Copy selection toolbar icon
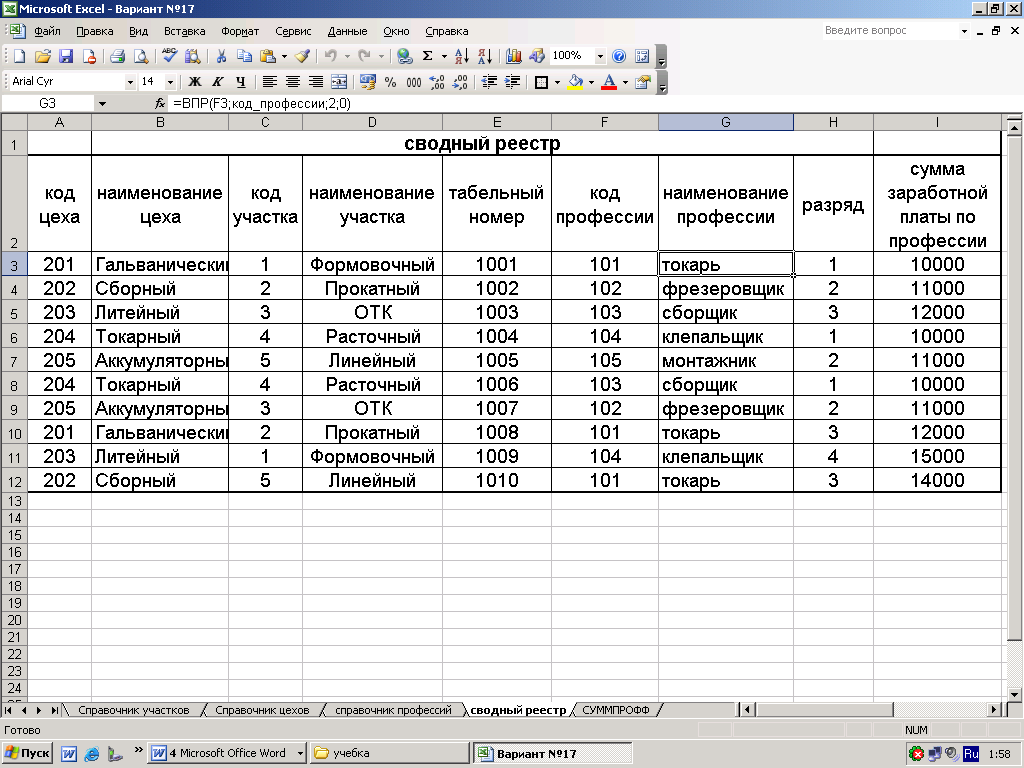 (x=244, y=56)
